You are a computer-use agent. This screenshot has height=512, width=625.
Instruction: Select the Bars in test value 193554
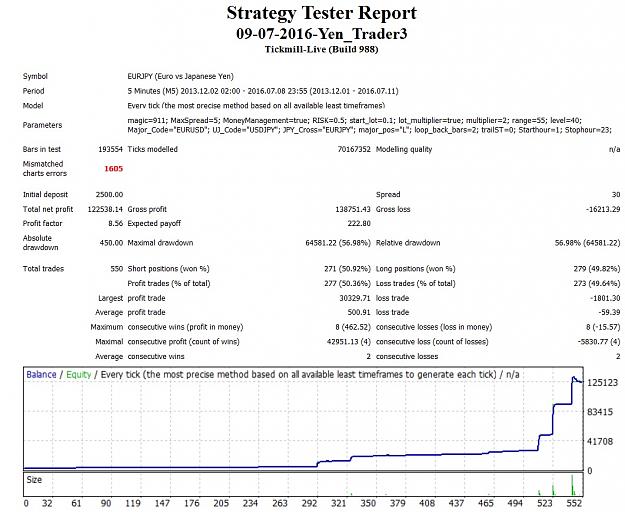(x=110, y=149)
